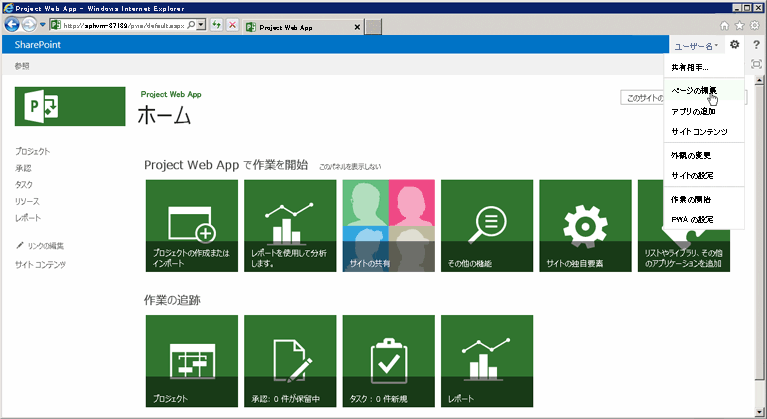
Task: Choose 共有相手... from the settings menu
Action: click(704, 67)
